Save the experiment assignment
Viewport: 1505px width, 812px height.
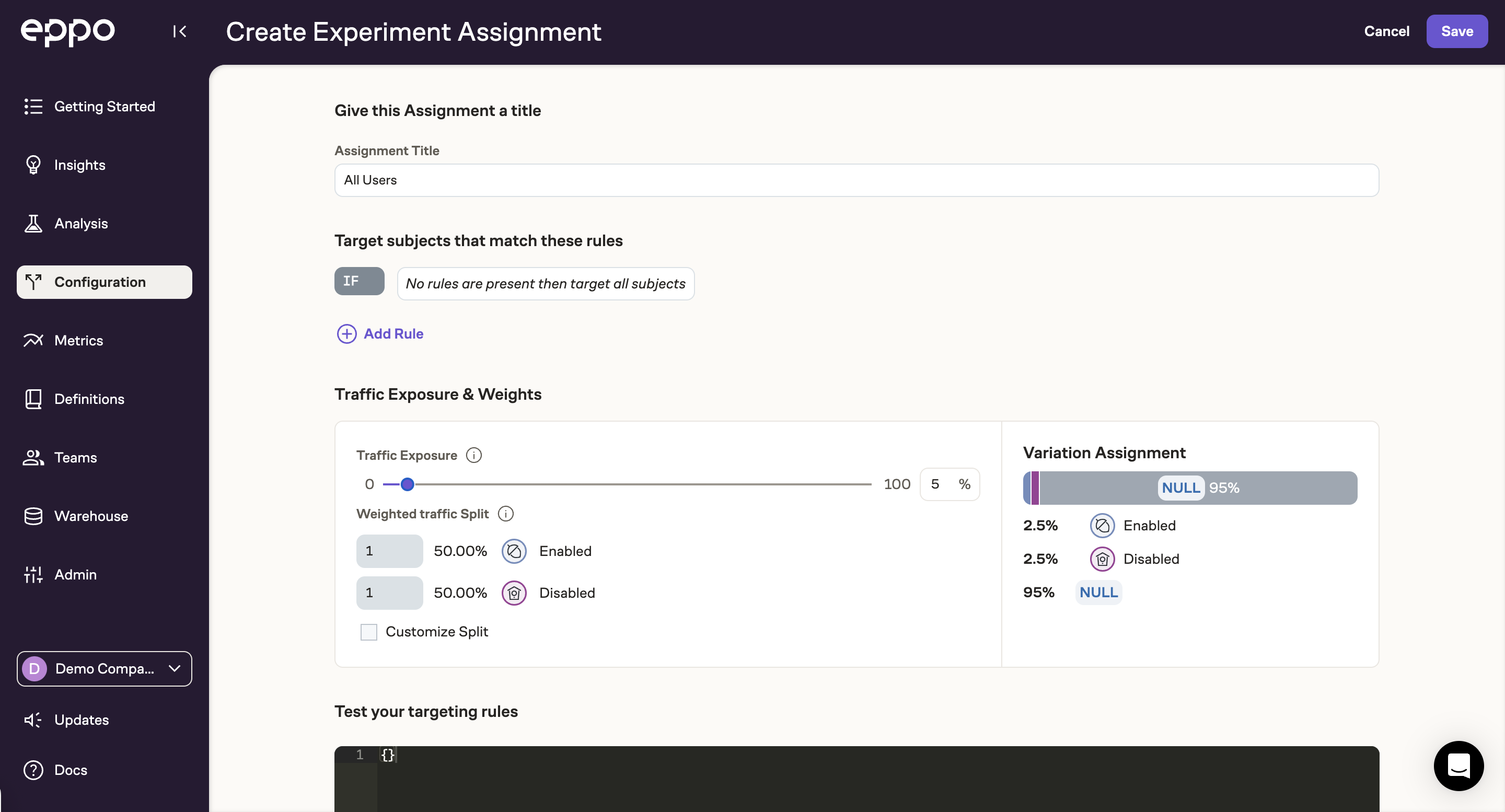(x=1456, y=31)
